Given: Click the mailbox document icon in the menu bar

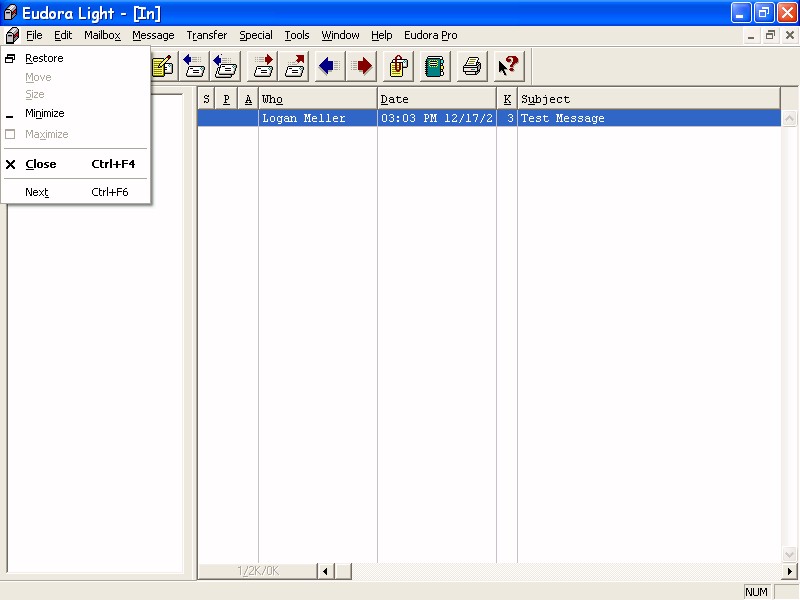Looking at the screenshot, I should pos(12,35).
